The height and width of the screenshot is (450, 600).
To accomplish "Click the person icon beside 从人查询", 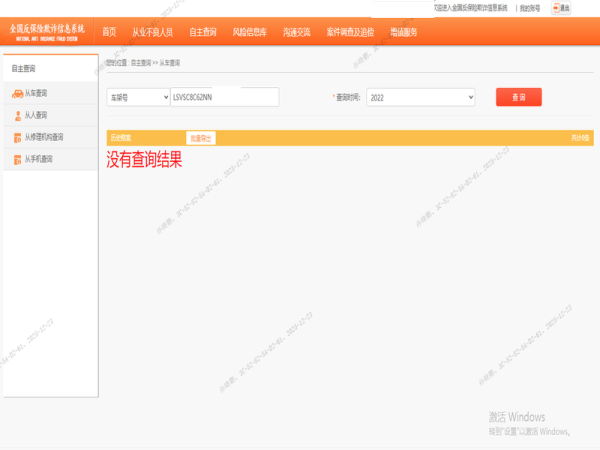I will pos(17,115).
